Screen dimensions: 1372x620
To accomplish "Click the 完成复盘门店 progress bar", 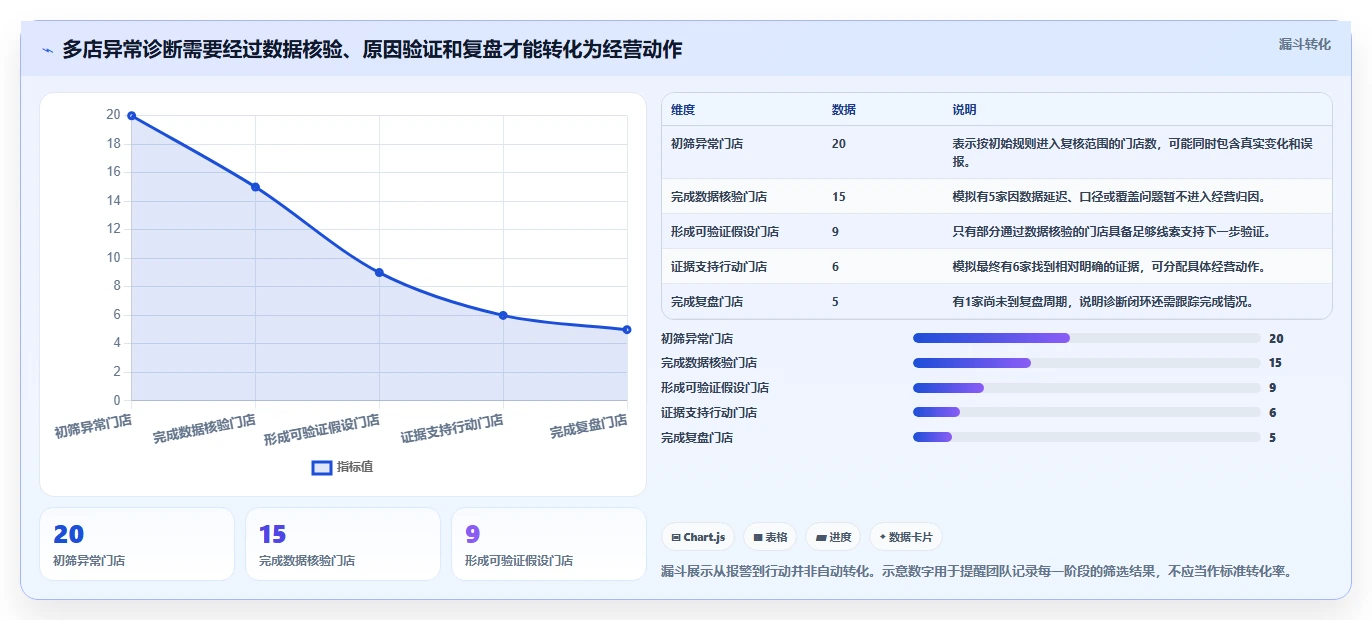I will 1086,437.
